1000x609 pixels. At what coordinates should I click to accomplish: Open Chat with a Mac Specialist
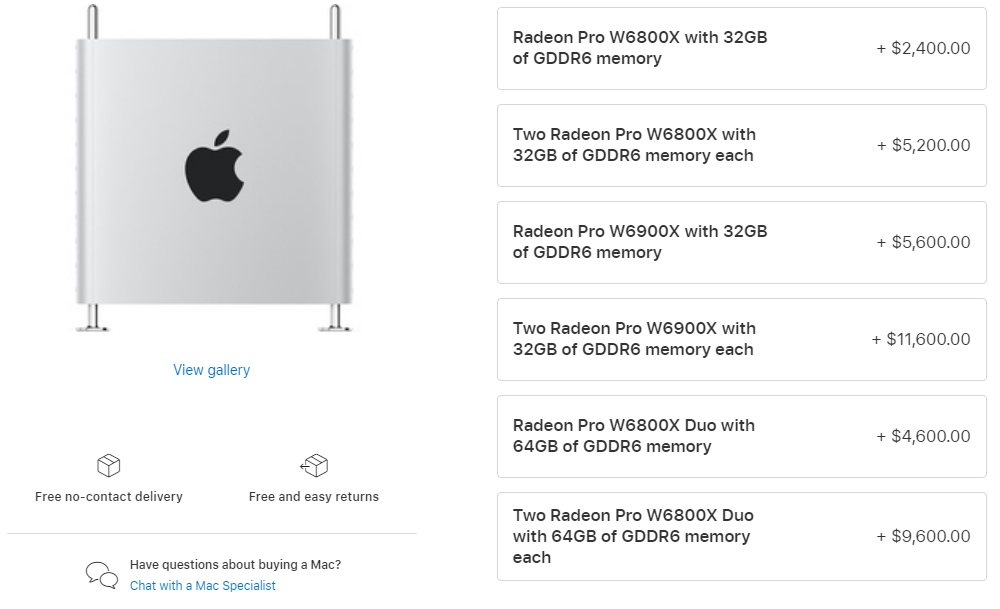pos(203,586)
